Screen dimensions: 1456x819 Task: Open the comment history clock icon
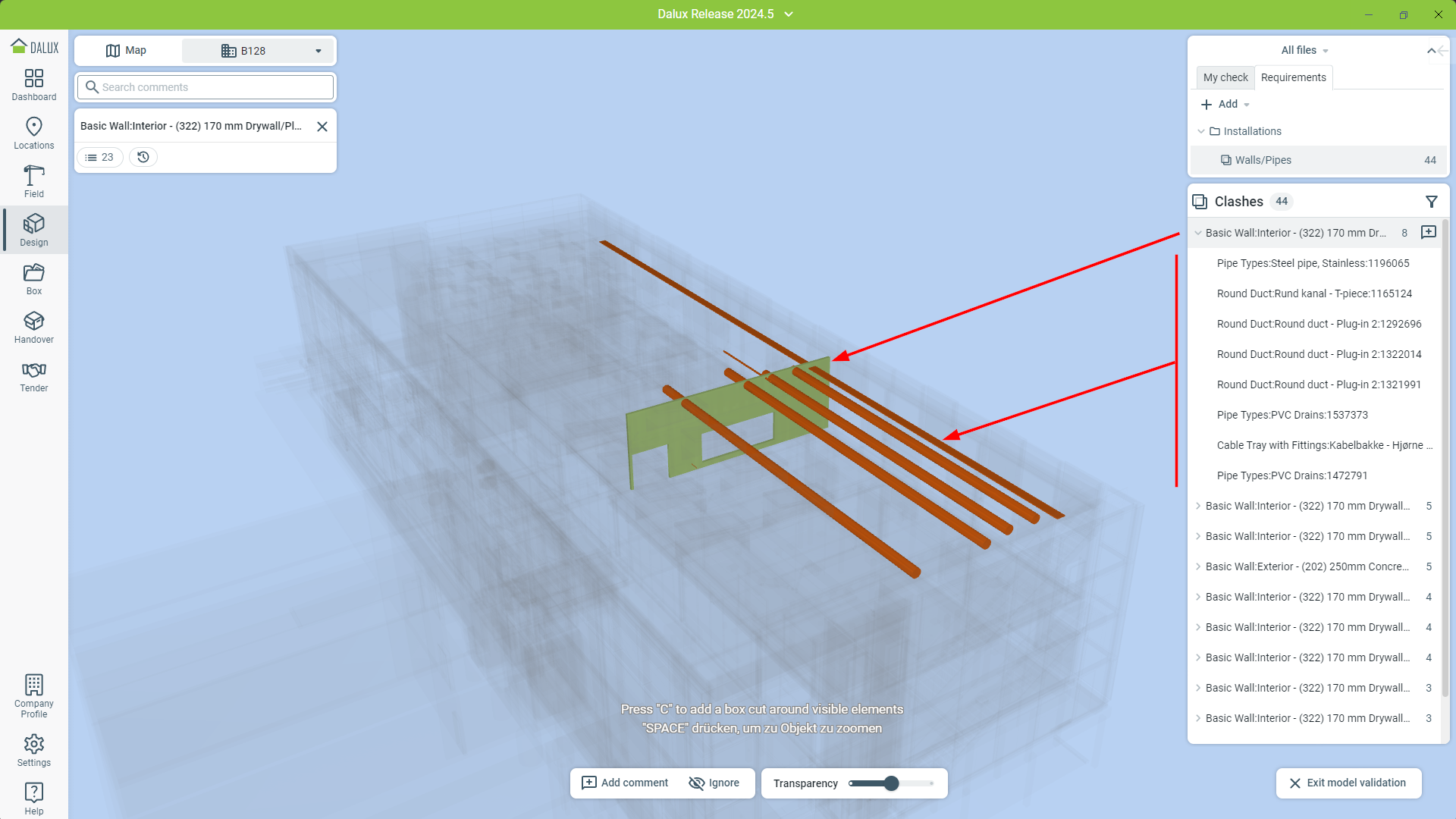[143, 157]
